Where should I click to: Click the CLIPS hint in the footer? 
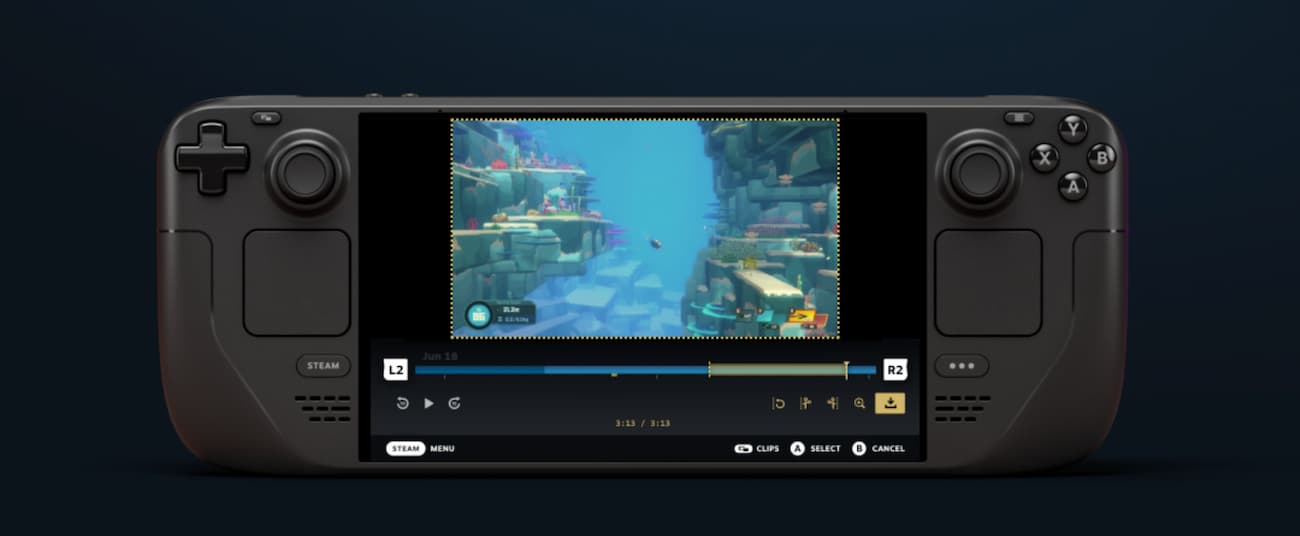757,449
